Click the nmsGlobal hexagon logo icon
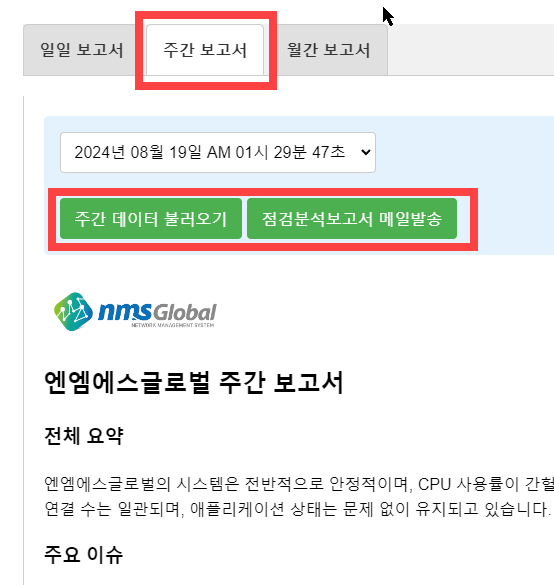The width and height of the screenshot is (554, 585). pyautogui.click(x=73, y=312)
